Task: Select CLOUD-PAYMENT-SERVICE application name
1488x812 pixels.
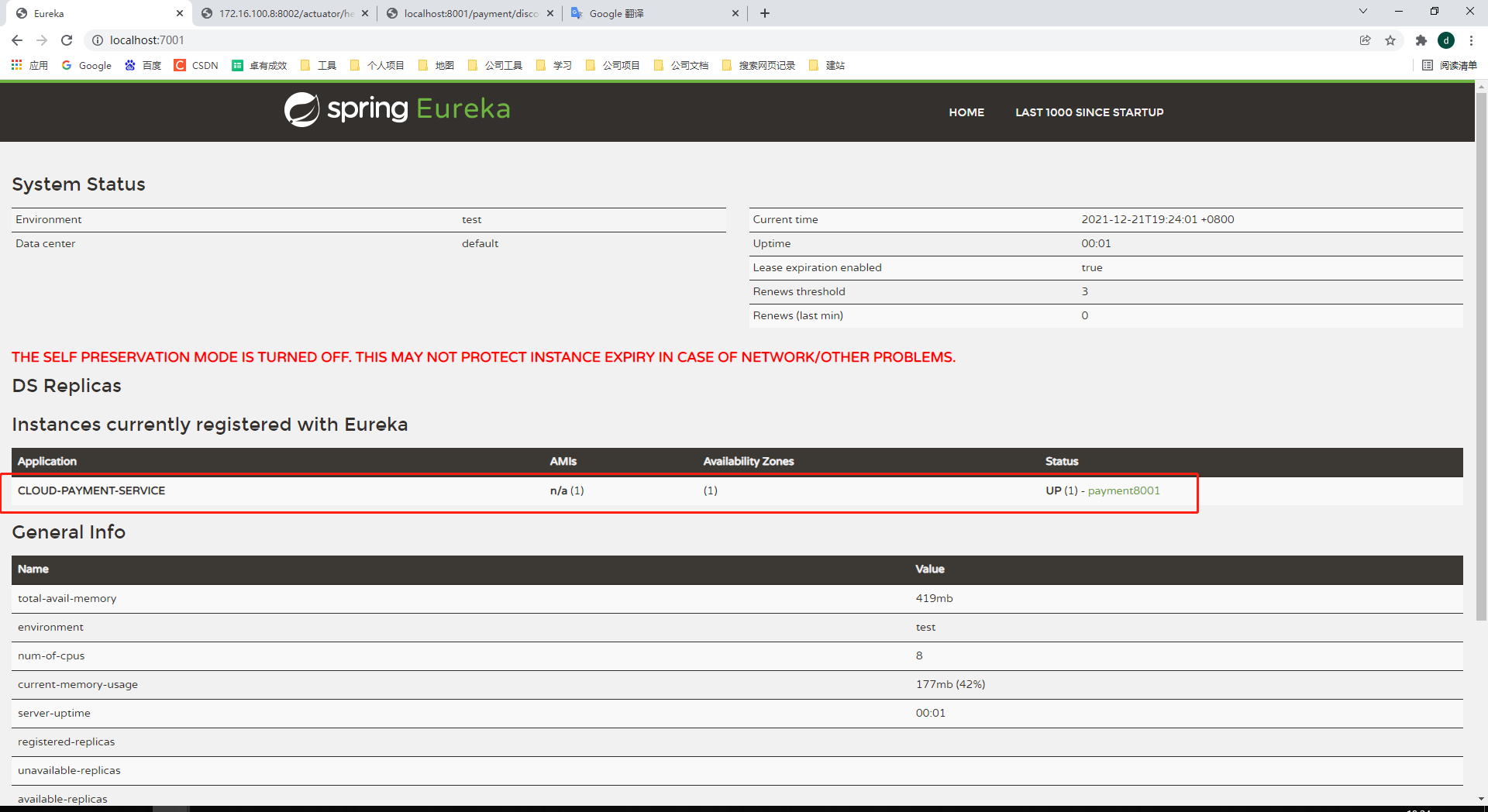Action: (91, 490)
